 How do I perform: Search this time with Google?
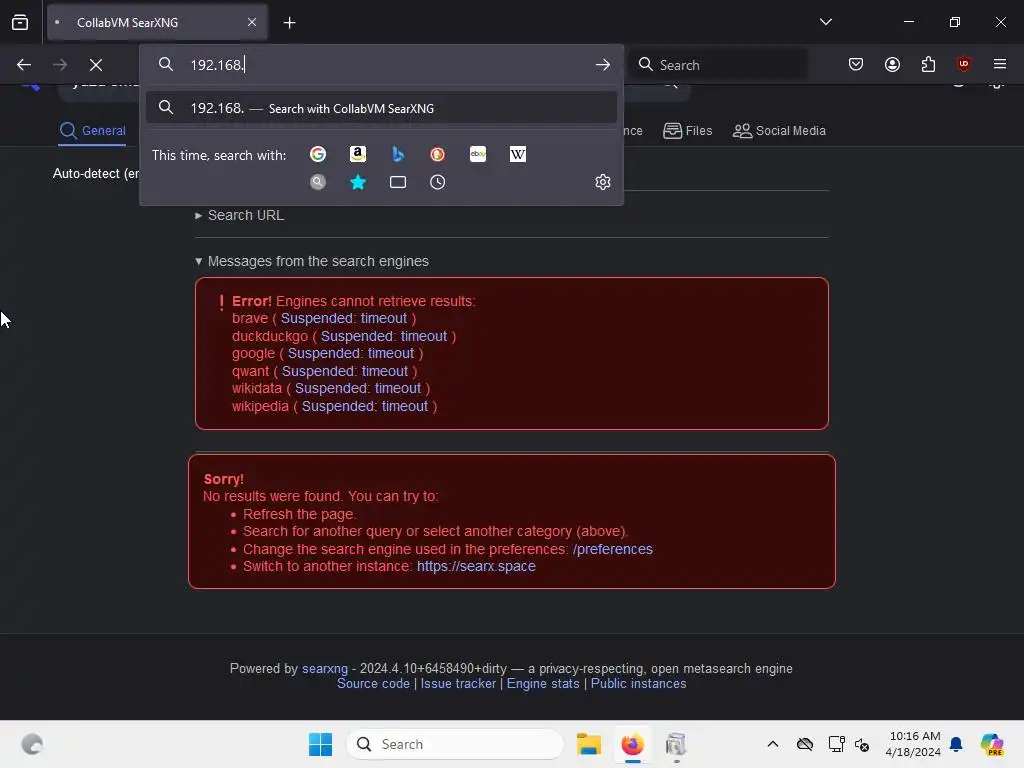point(318,154)
